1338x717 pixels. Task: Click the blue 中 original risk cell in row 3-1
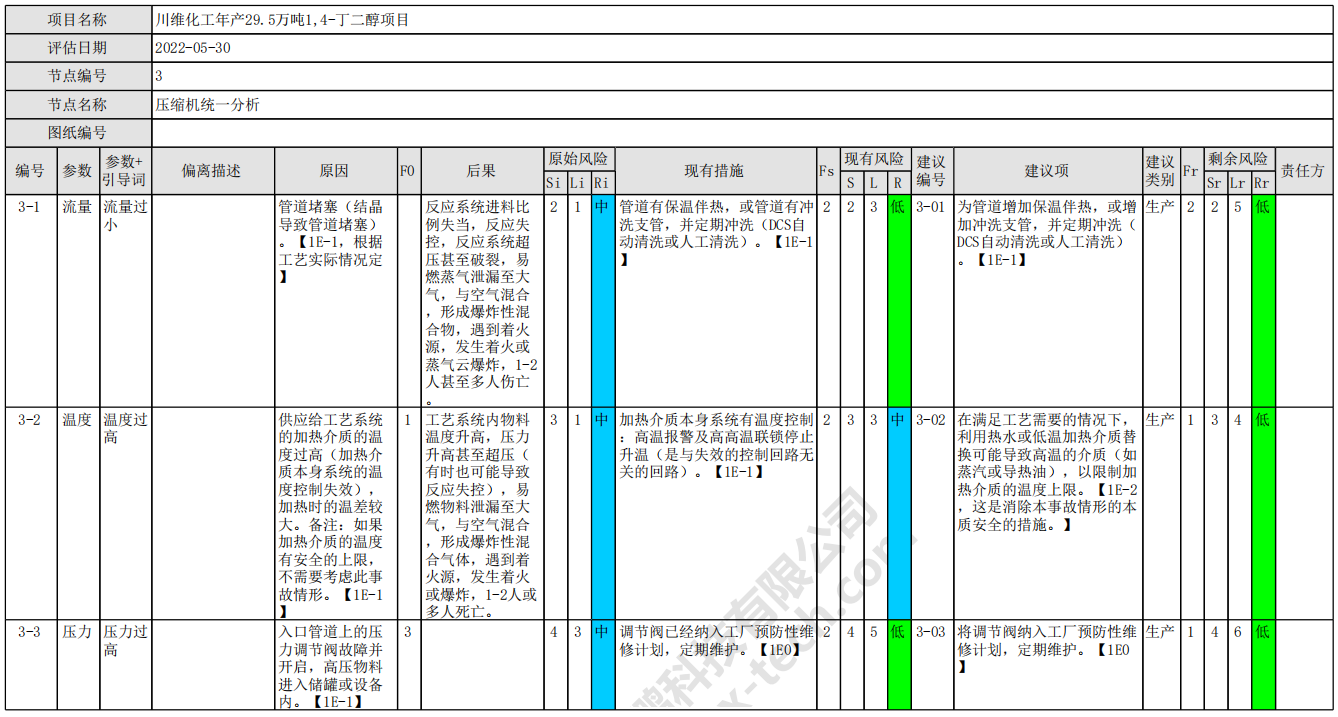pyautogui.click(x=602, y=301)
